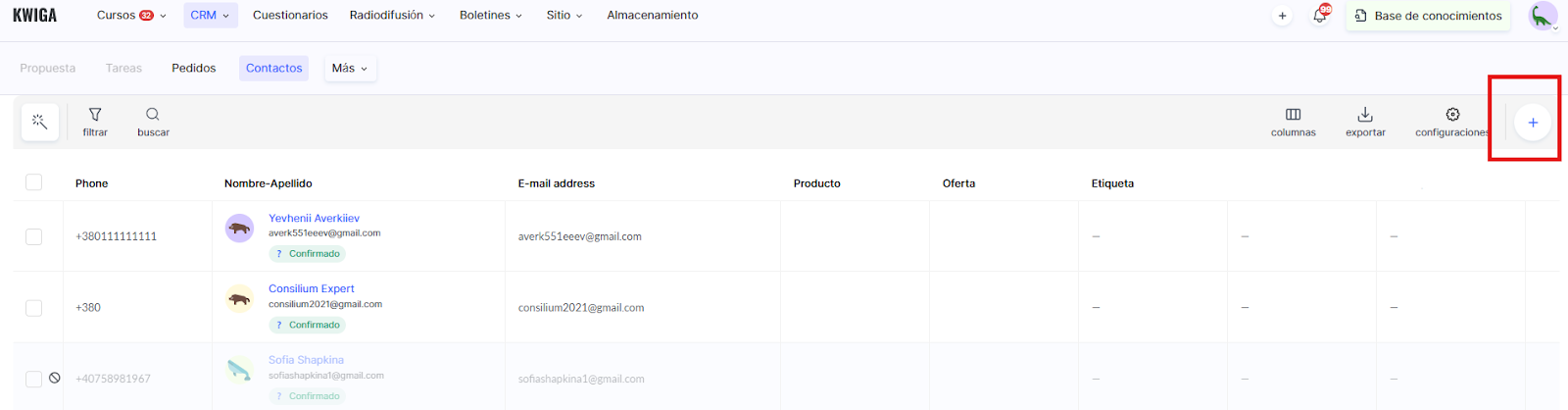Click the buscar magnifier icon

[x=153, y=116]
